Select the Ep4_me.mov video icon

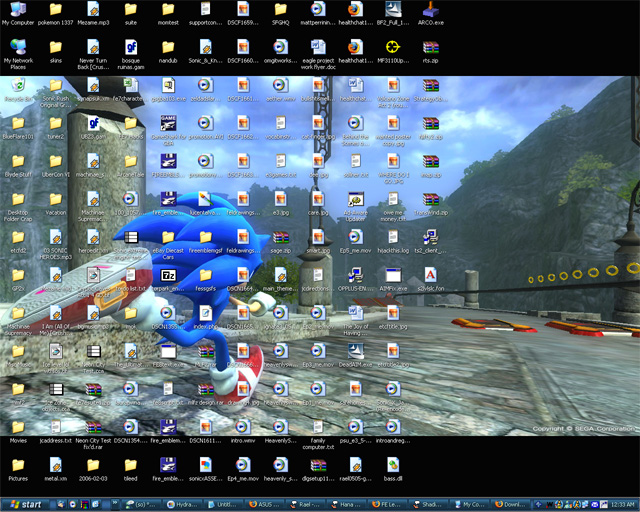243,469
